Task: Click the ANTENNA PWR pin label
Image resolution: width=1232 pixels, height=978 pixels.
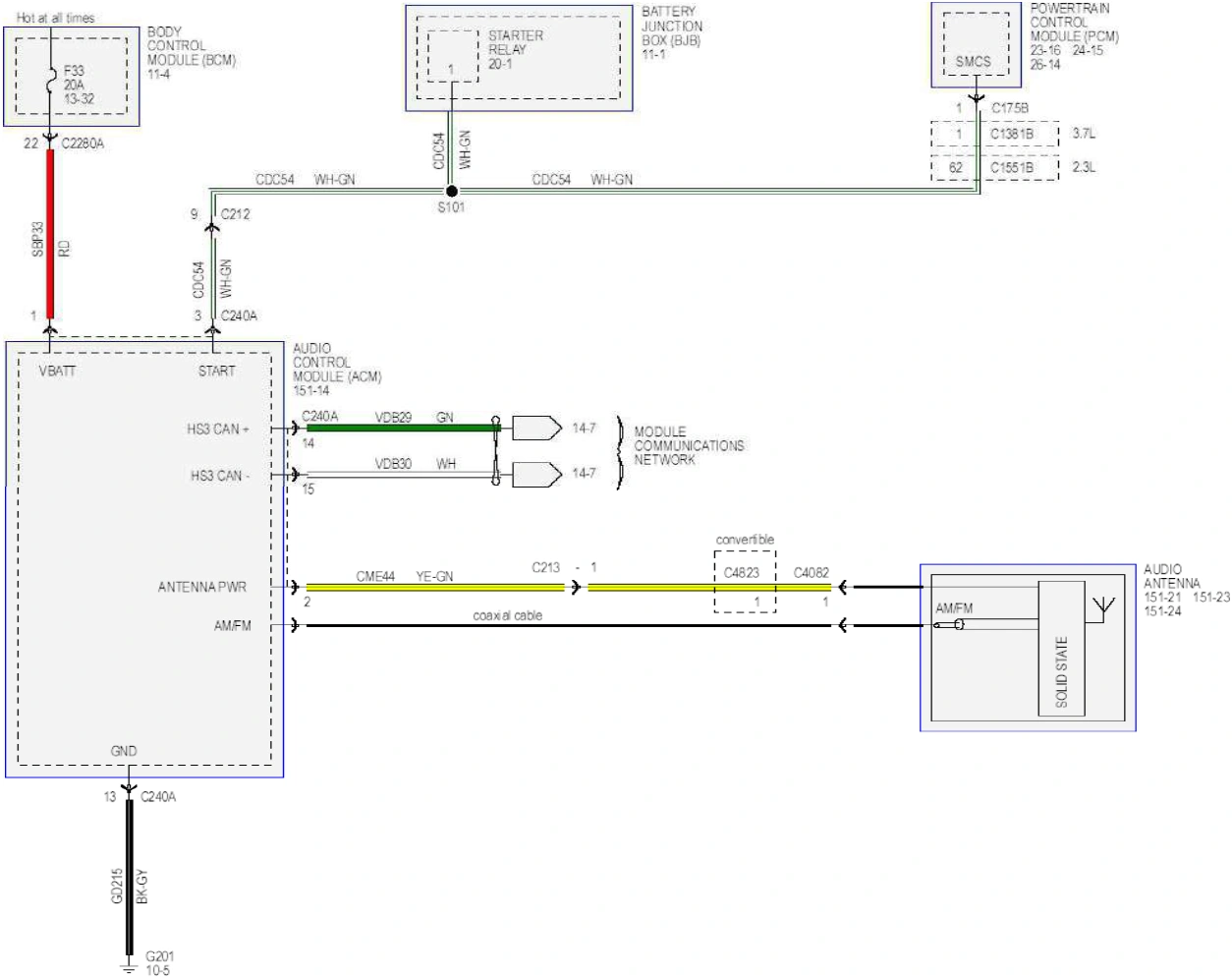Action: click(202, 587)
